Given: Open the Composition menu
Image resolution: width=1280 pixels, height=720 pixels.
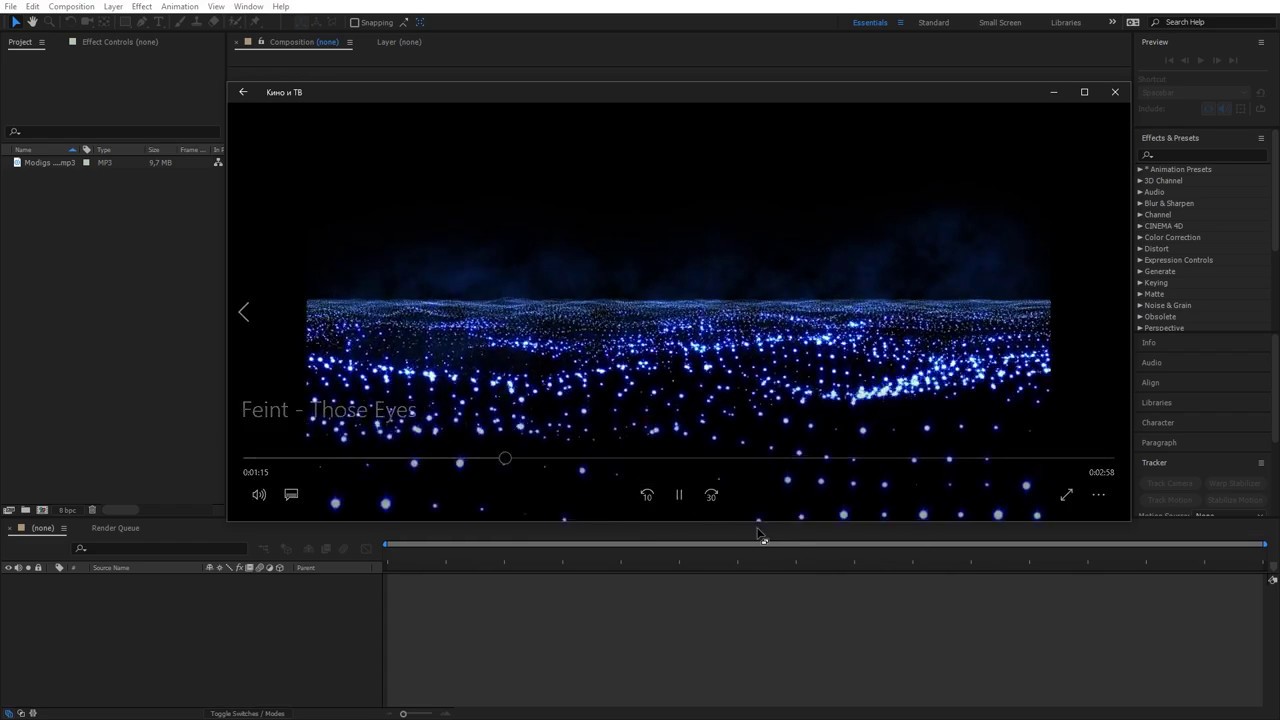Looking at the screenshot, I should pos(71,6).
